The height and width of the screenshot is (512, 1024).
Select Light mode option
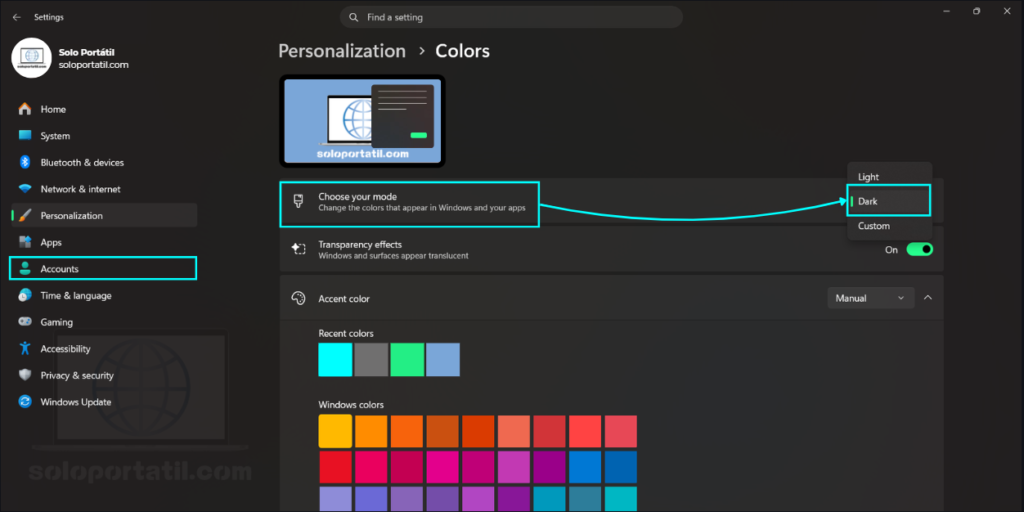pos(889,177)
